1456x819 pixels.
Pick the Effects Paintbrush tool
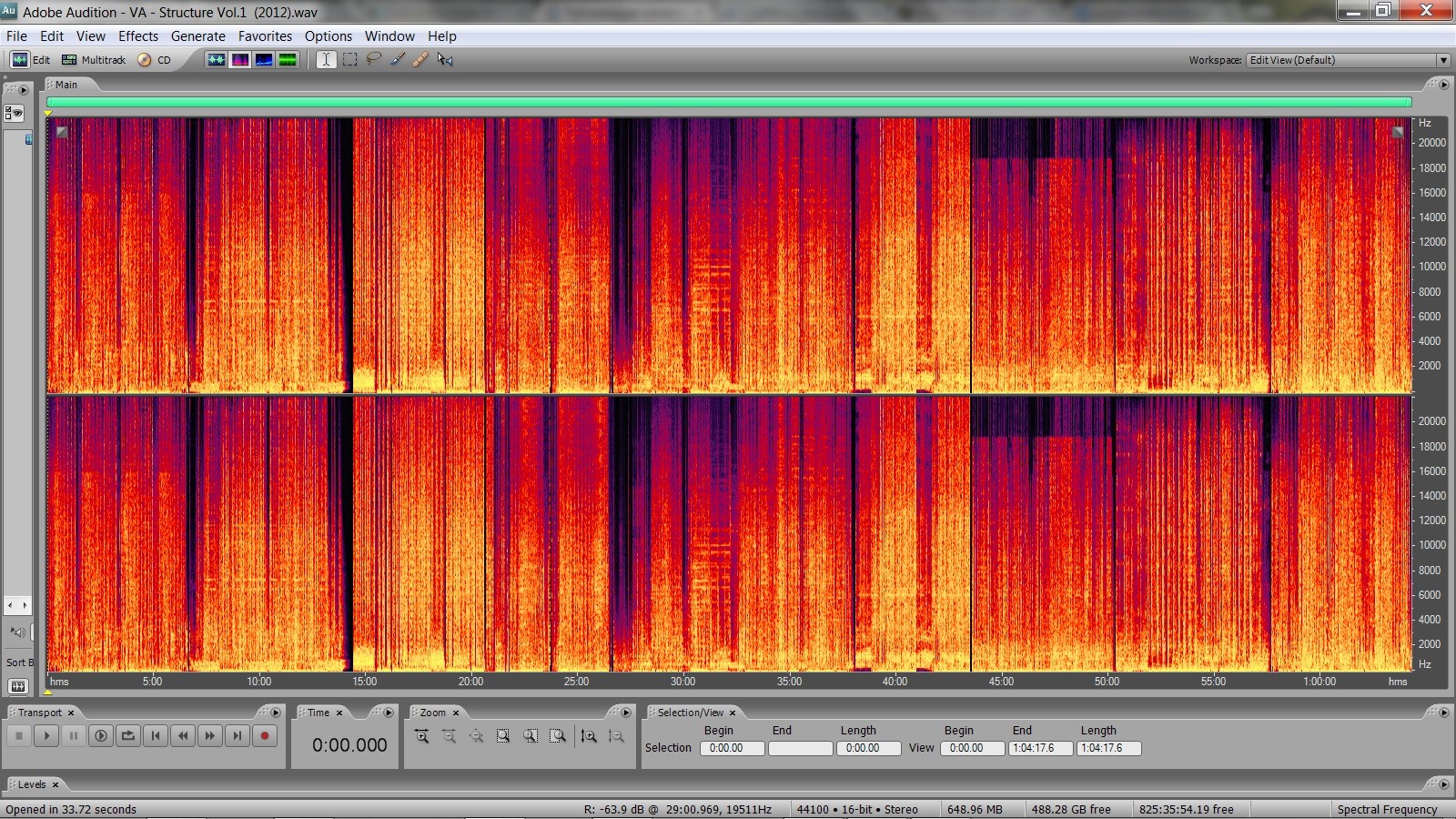[x=398, y=60]
